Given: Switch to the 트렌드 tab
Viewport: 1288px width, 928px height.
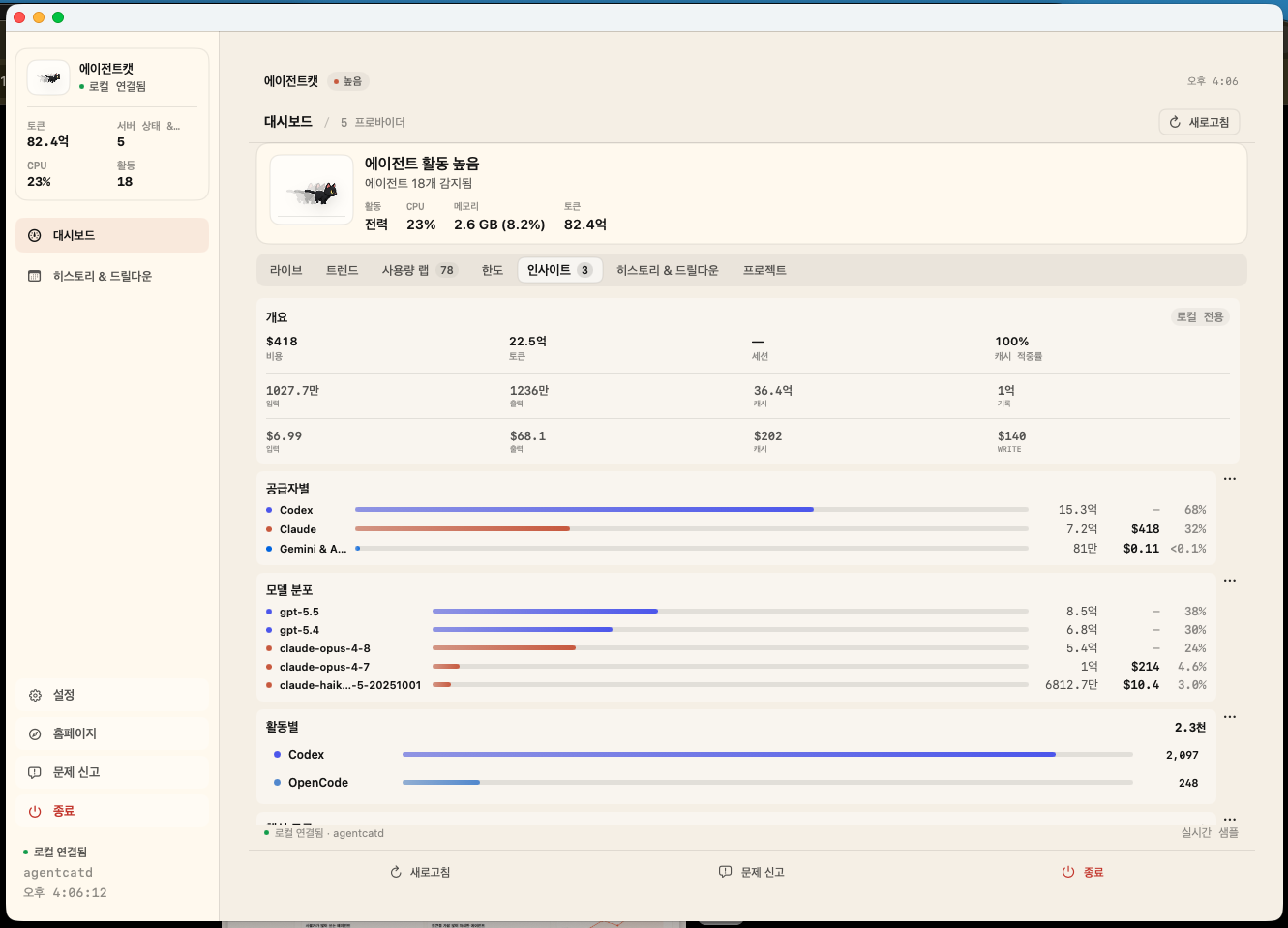Looking at the screenshot, I should (x=342, y=270).
